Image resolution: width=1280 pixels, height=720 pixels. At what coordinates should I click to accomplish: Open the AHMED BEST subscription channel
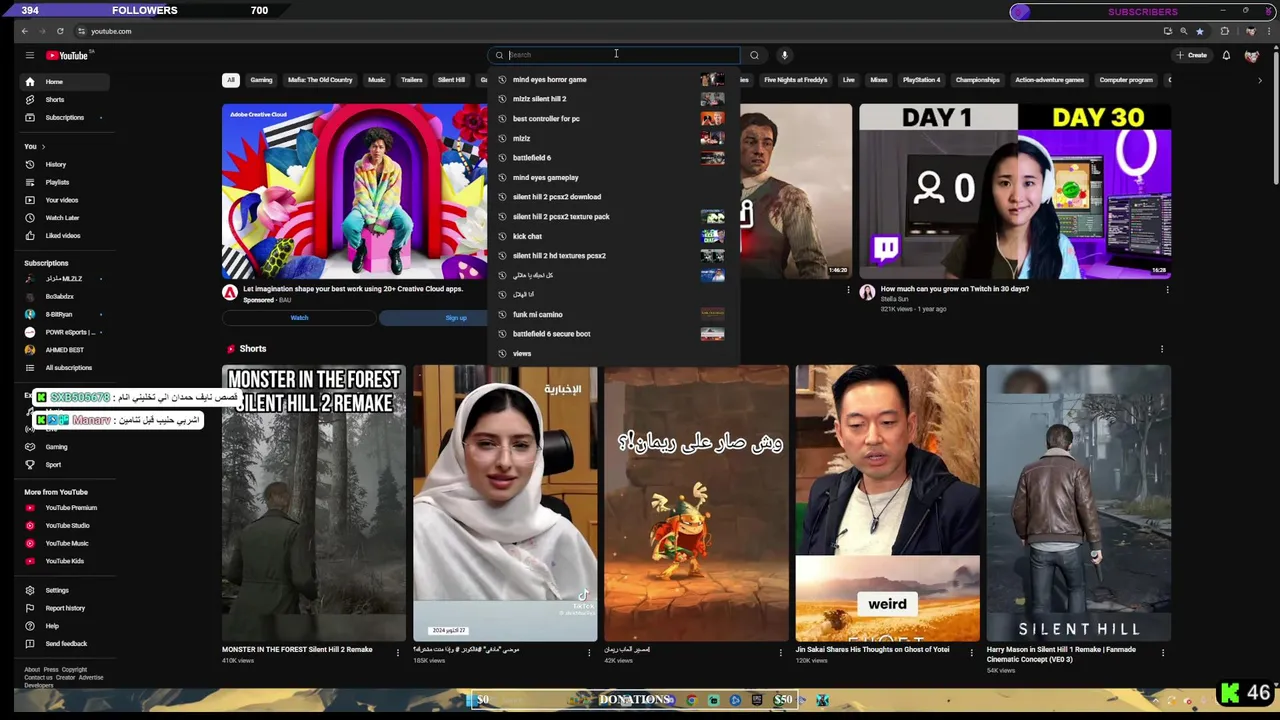point(64,350)
